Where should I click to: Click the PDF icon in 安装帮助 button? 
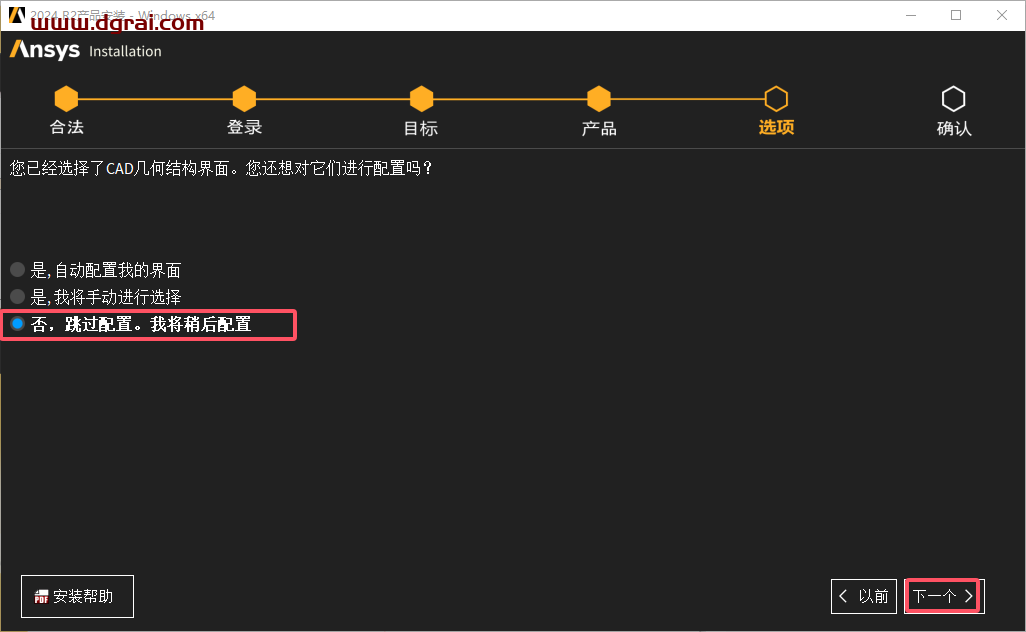click(x=41, y=597)
